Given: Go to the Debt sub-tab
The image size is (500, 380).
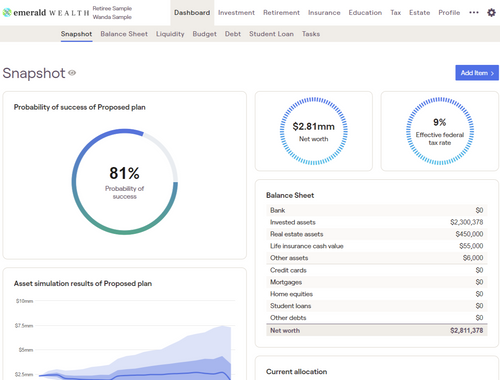Looking at the screenshot, I should (233, 34).
